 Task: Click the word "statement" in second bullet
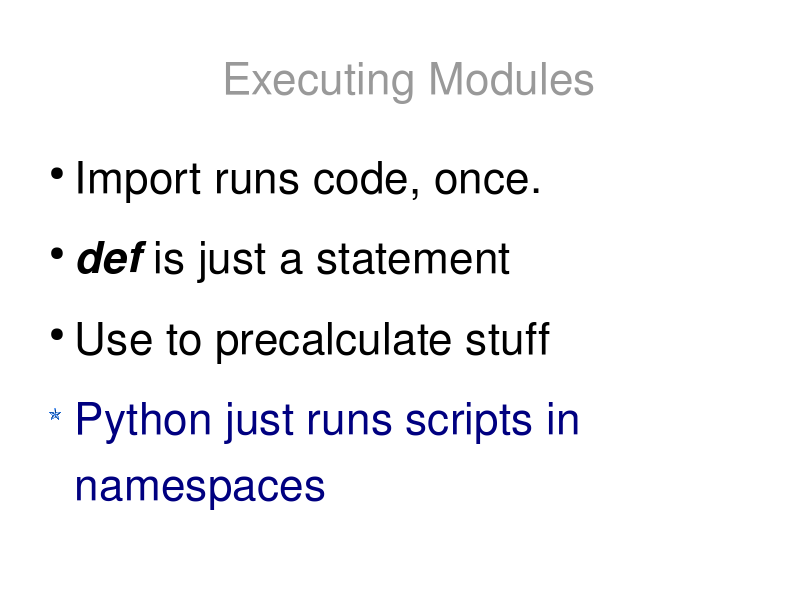[x=413, y=259]
